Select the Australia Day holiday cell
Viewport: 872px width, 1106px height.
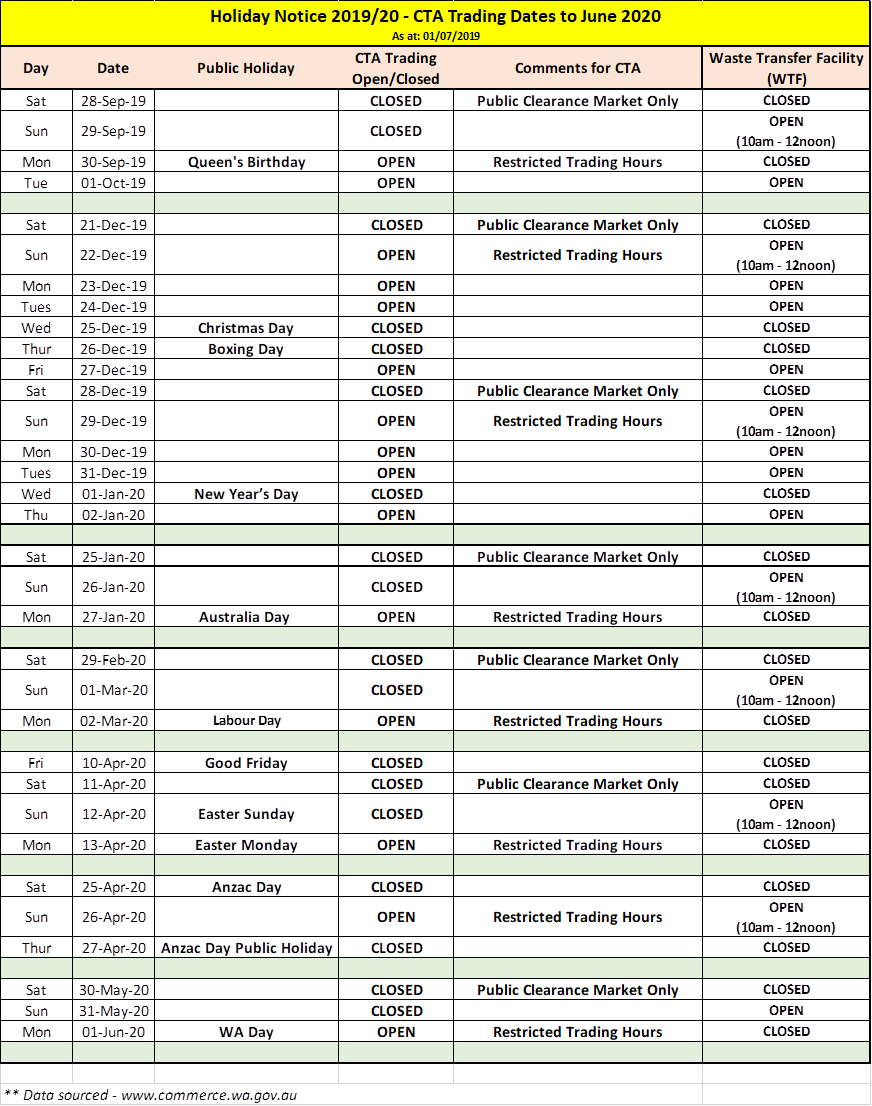[246, 617]
